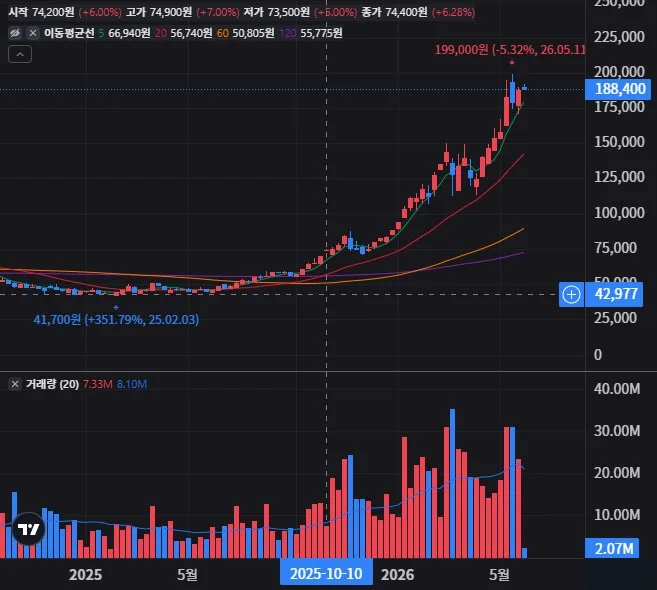The height and width of the screenshot is (590, 657).
Task: Click the high price 고가 74,900원
Action: pos(159,12)
